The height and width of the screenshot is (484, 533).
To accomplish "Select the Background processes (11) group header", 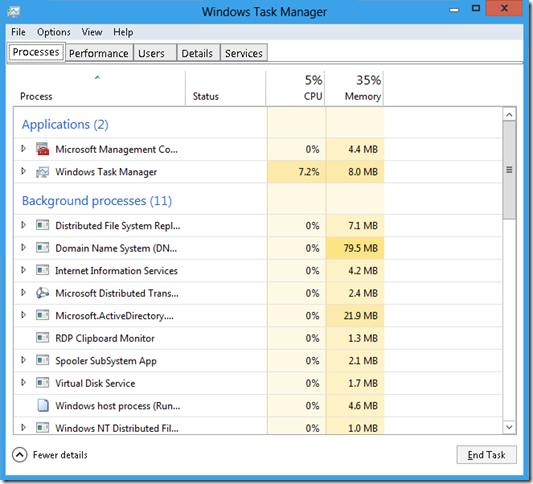I will (x=97, y=201).
